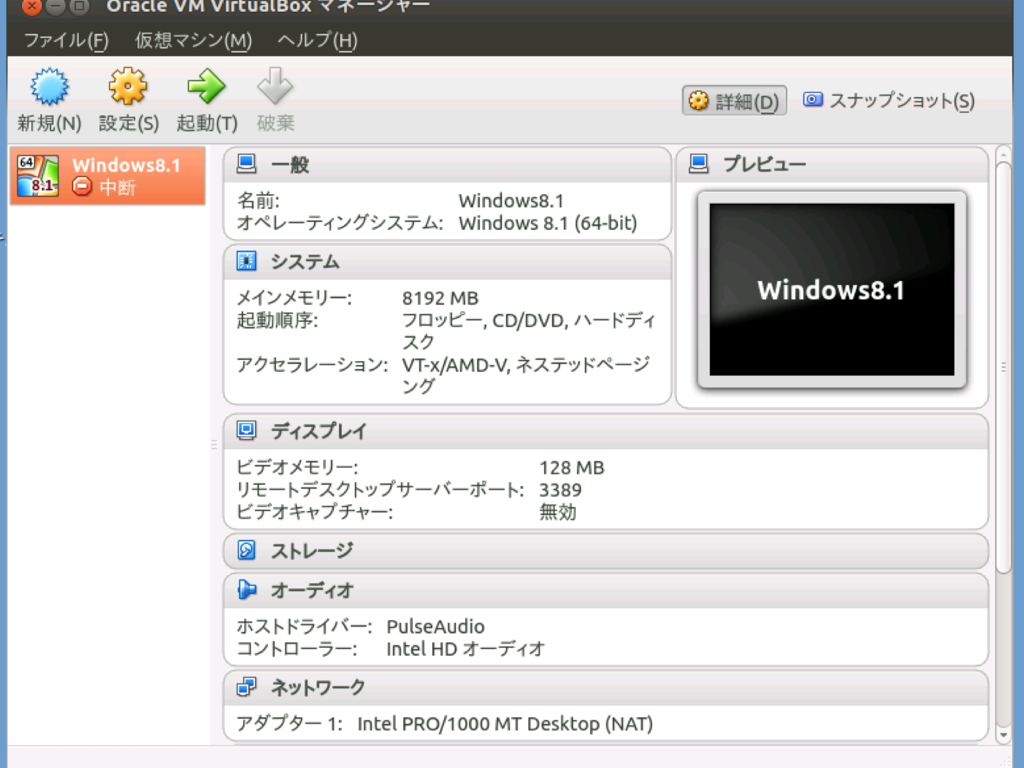Click the camera icon beside スナップショット
The height and width of the screenshot is (768, 1024).
pyautogui.click(x=812, y=100)
